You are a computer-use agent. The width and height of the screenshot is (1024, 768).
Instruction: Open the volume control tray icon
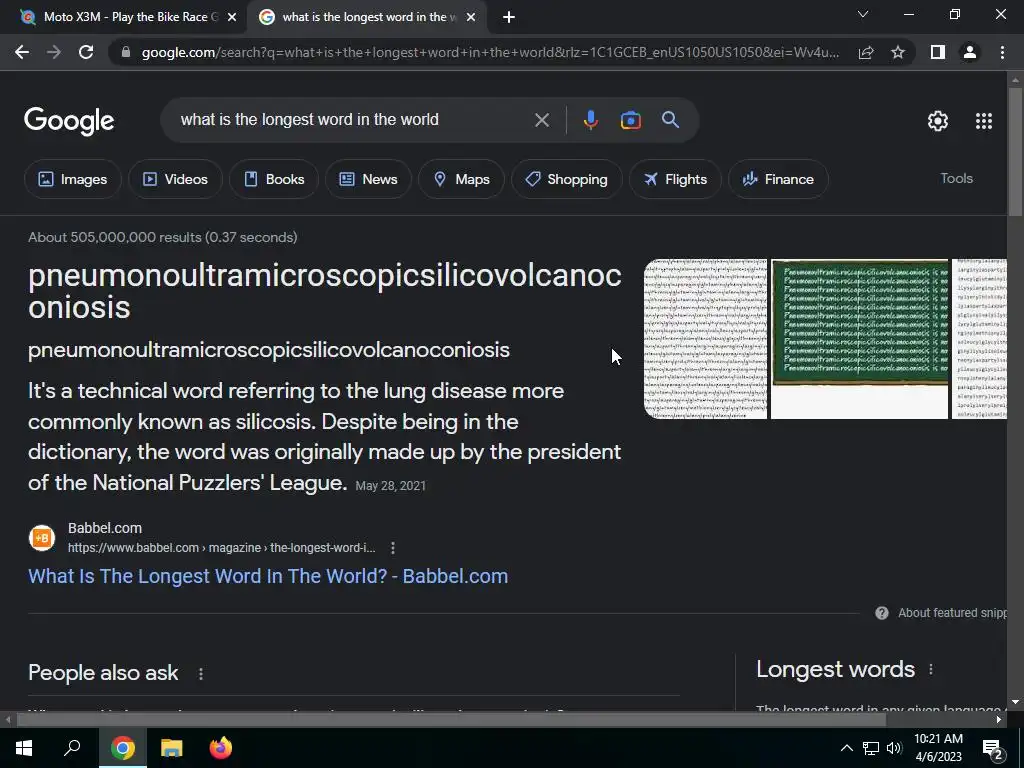tap(894, 748)
